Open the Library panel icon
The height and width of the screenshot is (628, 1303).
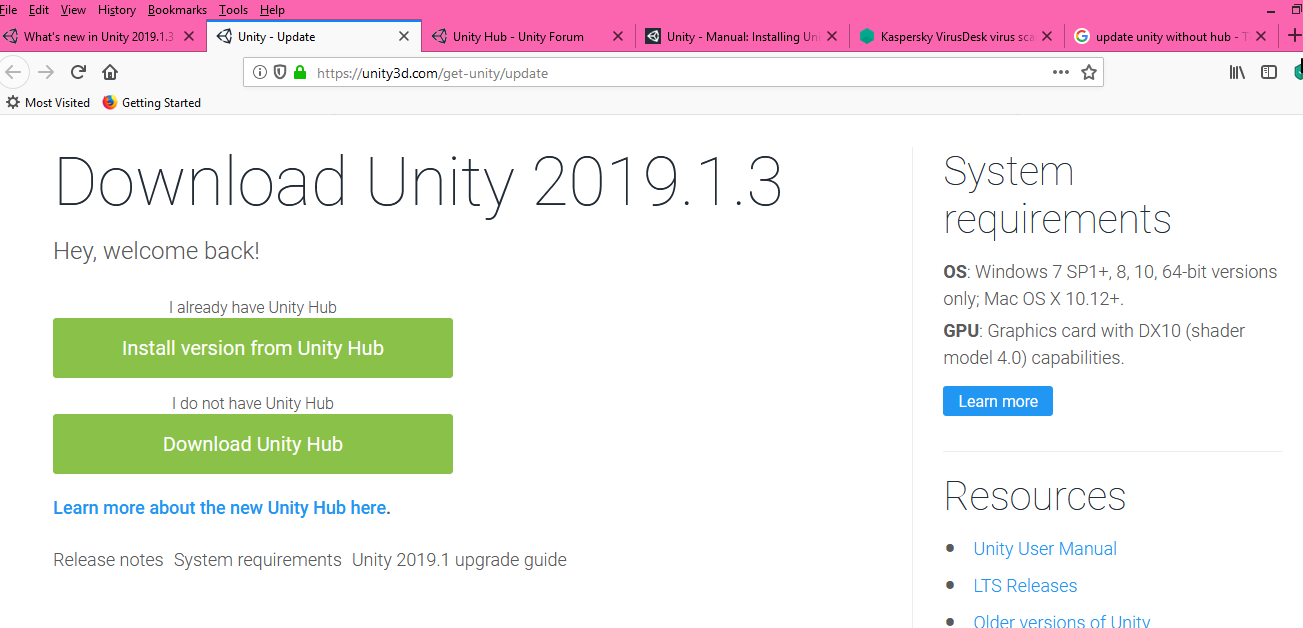(1236, 72)
